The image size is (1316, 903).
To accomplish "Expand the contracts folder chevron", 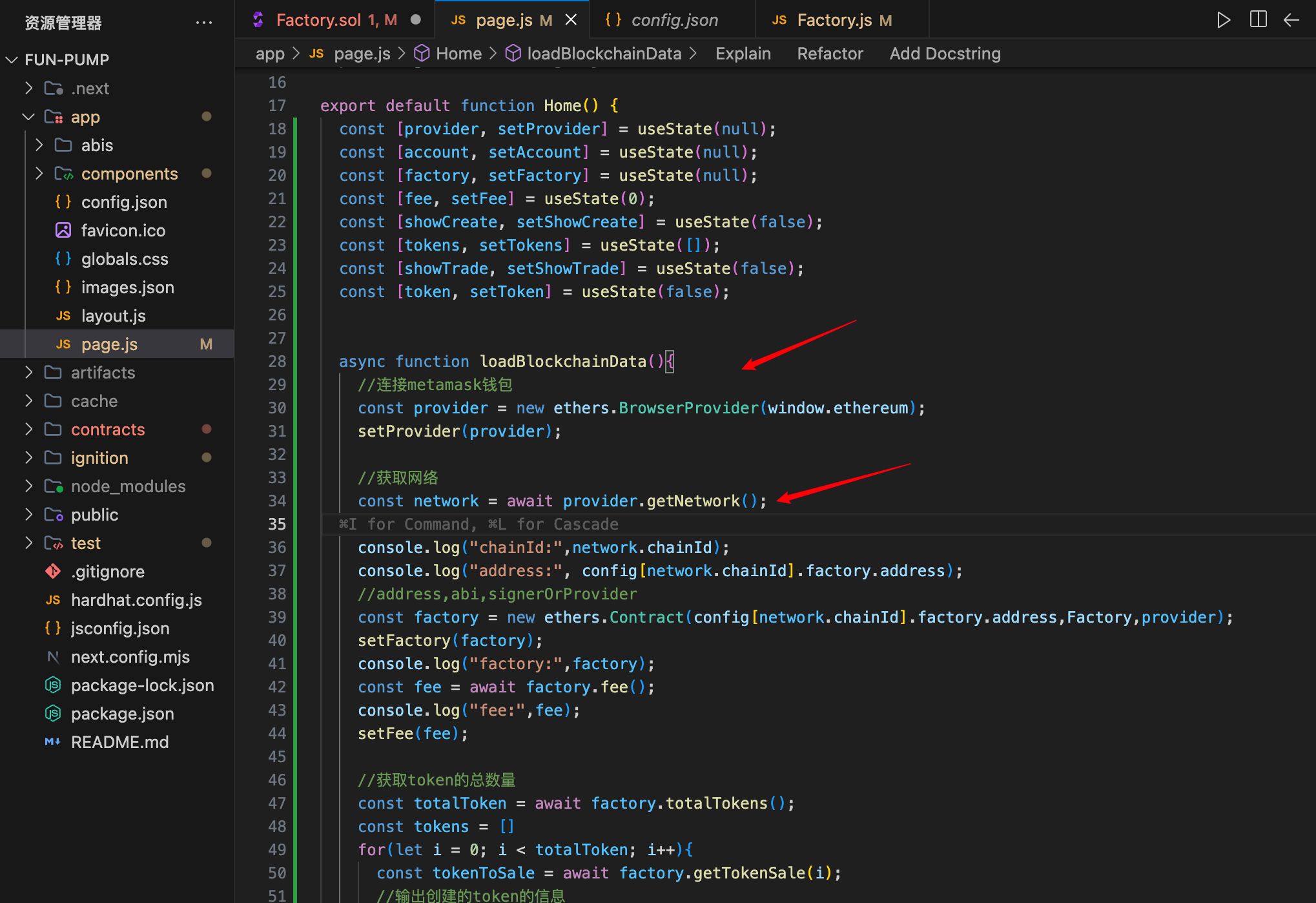I will (28, 429).
